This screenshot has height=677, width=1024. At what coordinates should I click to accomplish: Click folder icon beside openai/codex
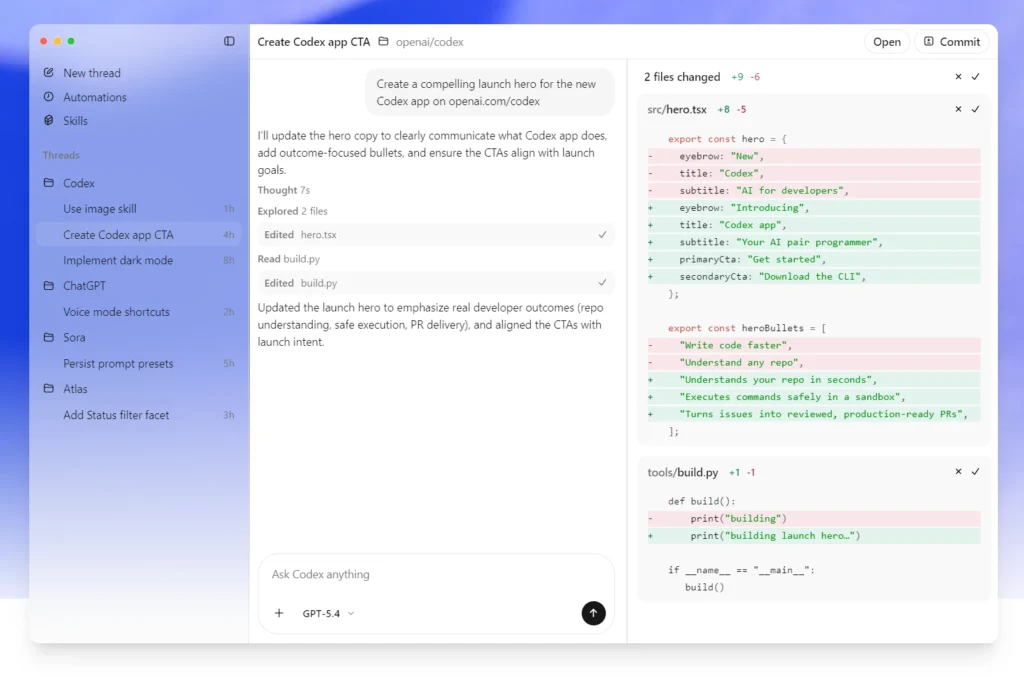click(383, 41)
